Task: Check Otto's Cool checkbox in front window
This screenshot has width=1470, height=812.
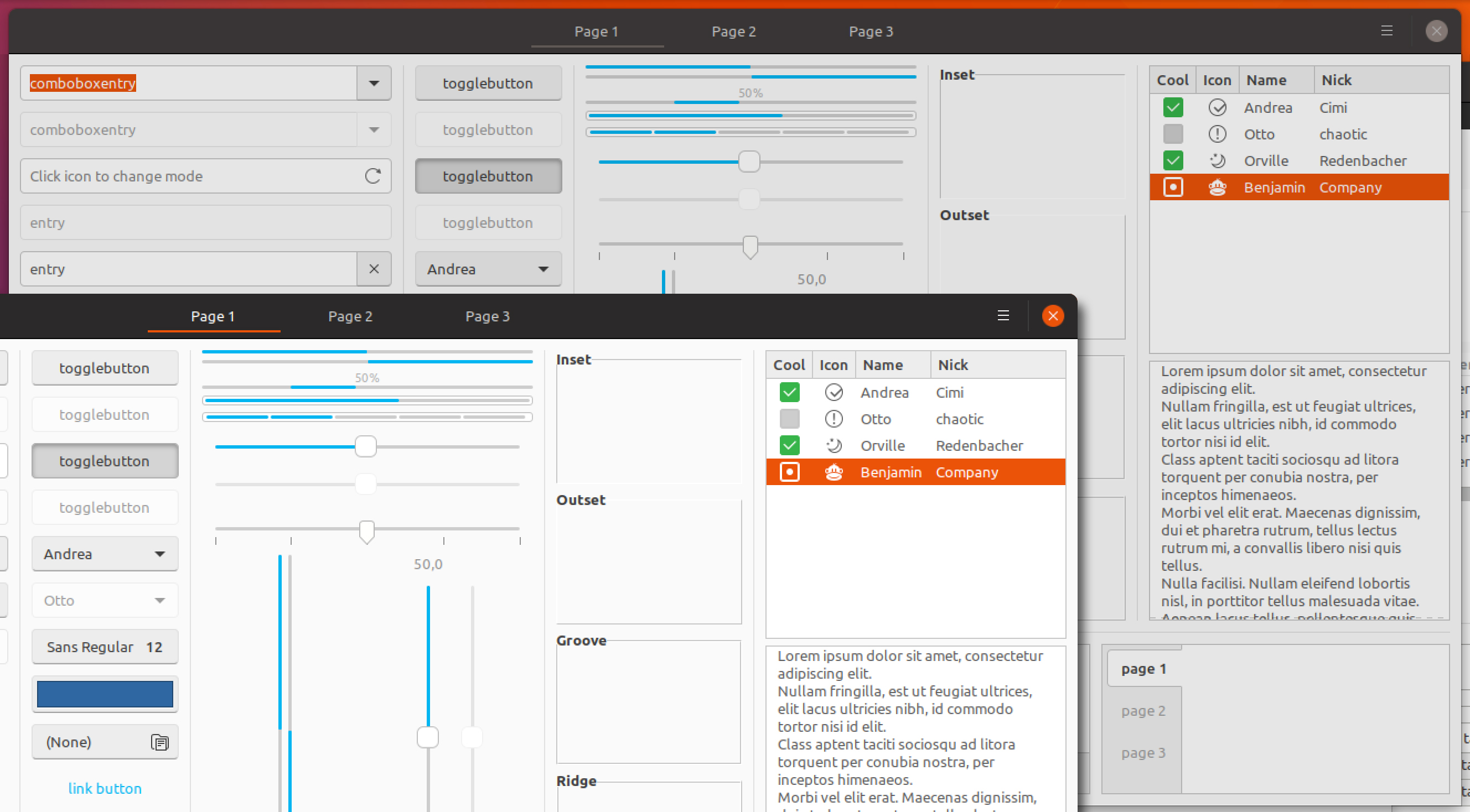Action: point(789,419)
